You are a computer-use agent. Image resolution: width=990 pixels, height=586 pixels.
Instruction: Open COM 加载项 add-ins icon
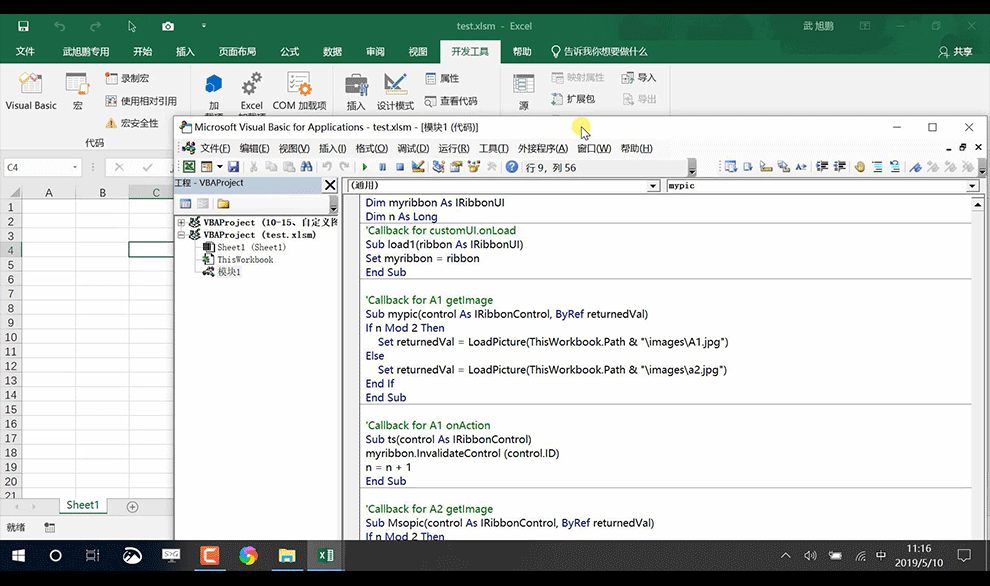point(299,91)
